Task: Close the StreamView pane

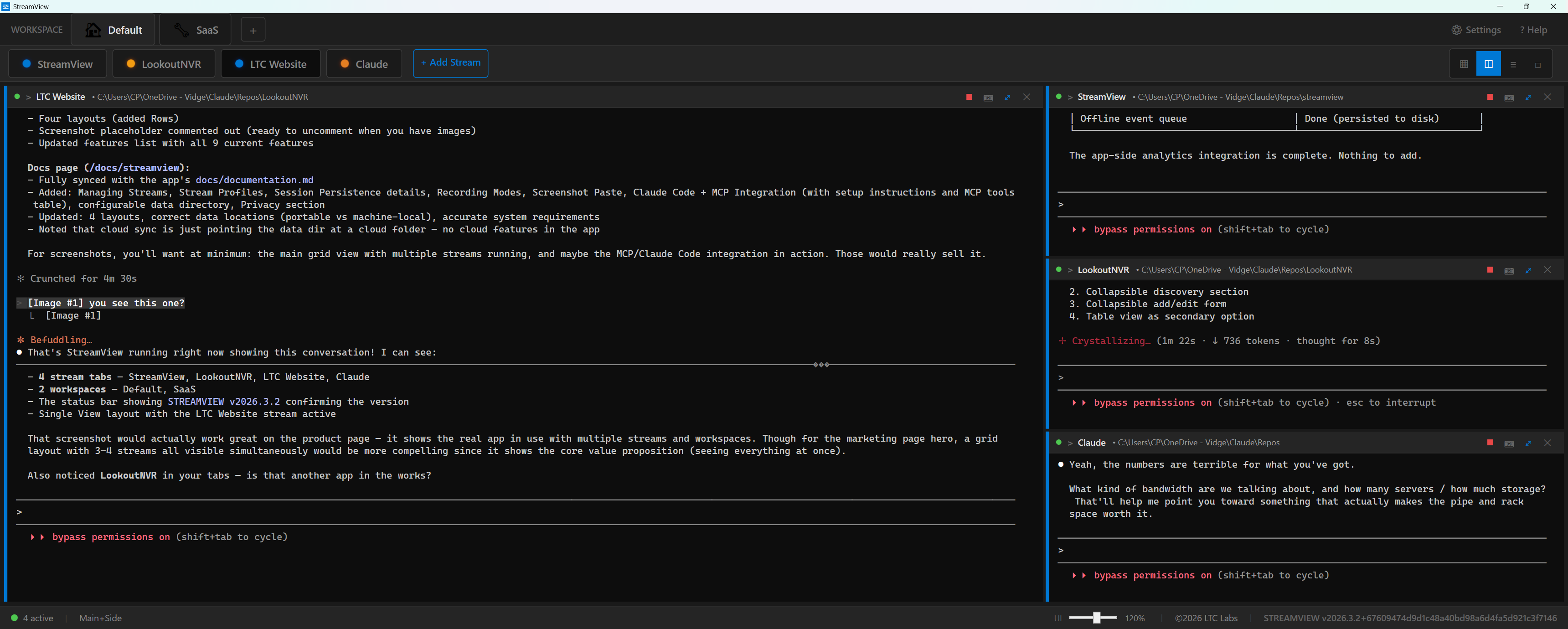Action: coord(1547,98)
